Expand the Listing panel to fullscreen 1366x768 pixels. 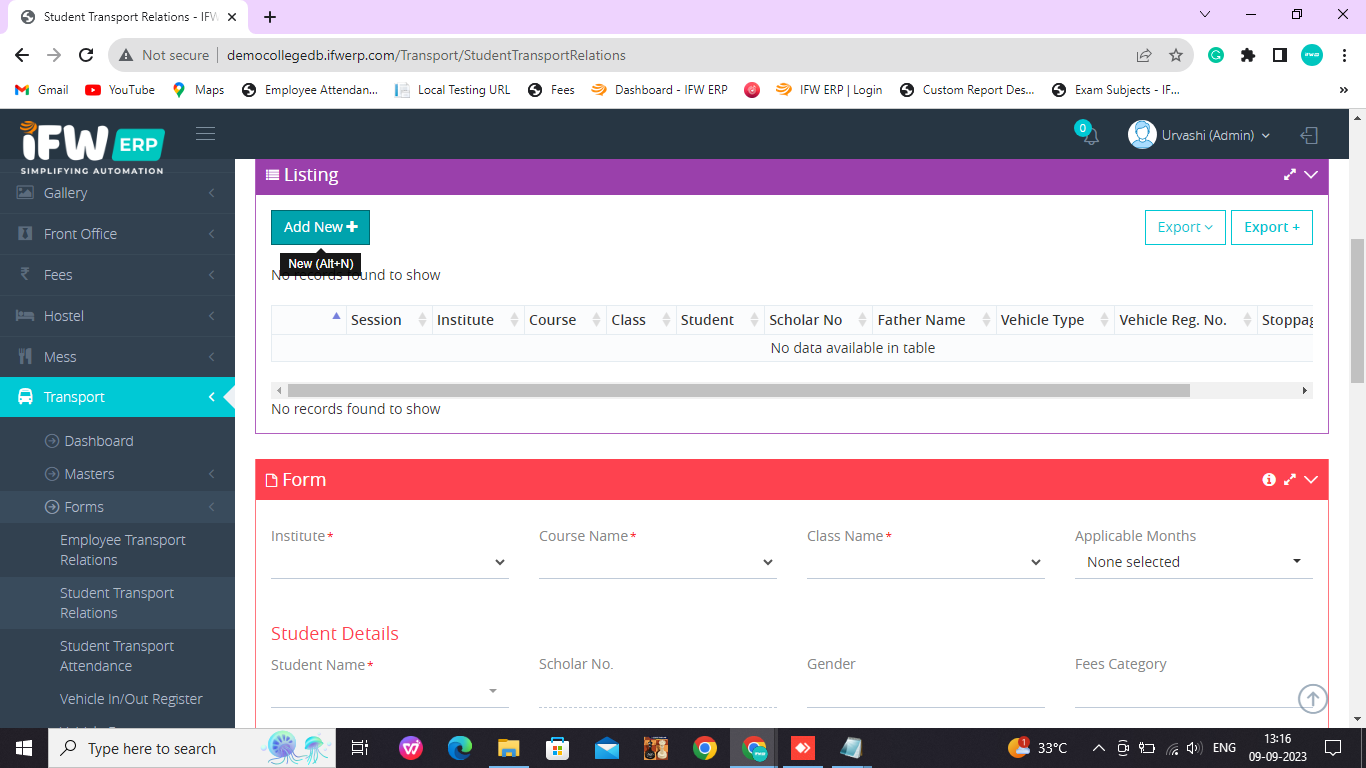click(x=1290, y=175)
